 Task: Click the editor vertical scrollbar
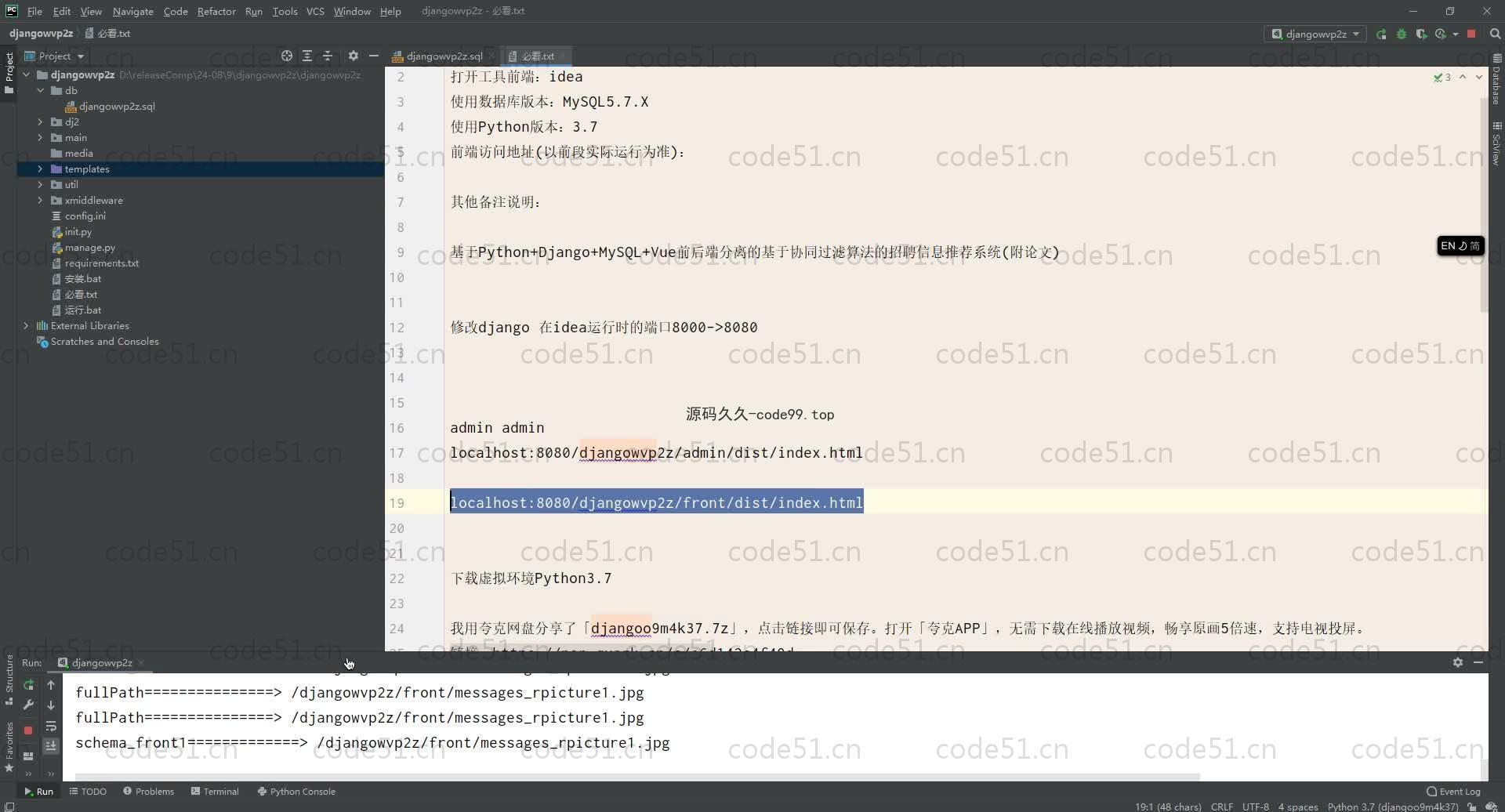coord(1483,205)
